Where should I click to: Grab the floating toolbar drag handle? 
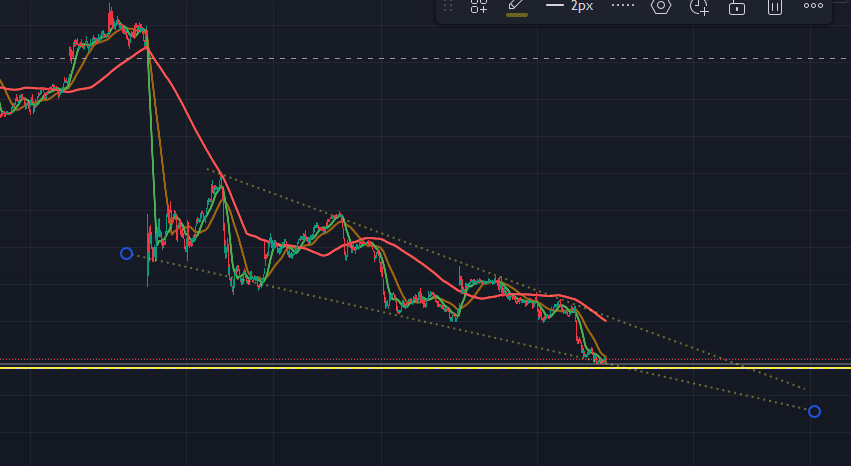[x=448, y=6]
